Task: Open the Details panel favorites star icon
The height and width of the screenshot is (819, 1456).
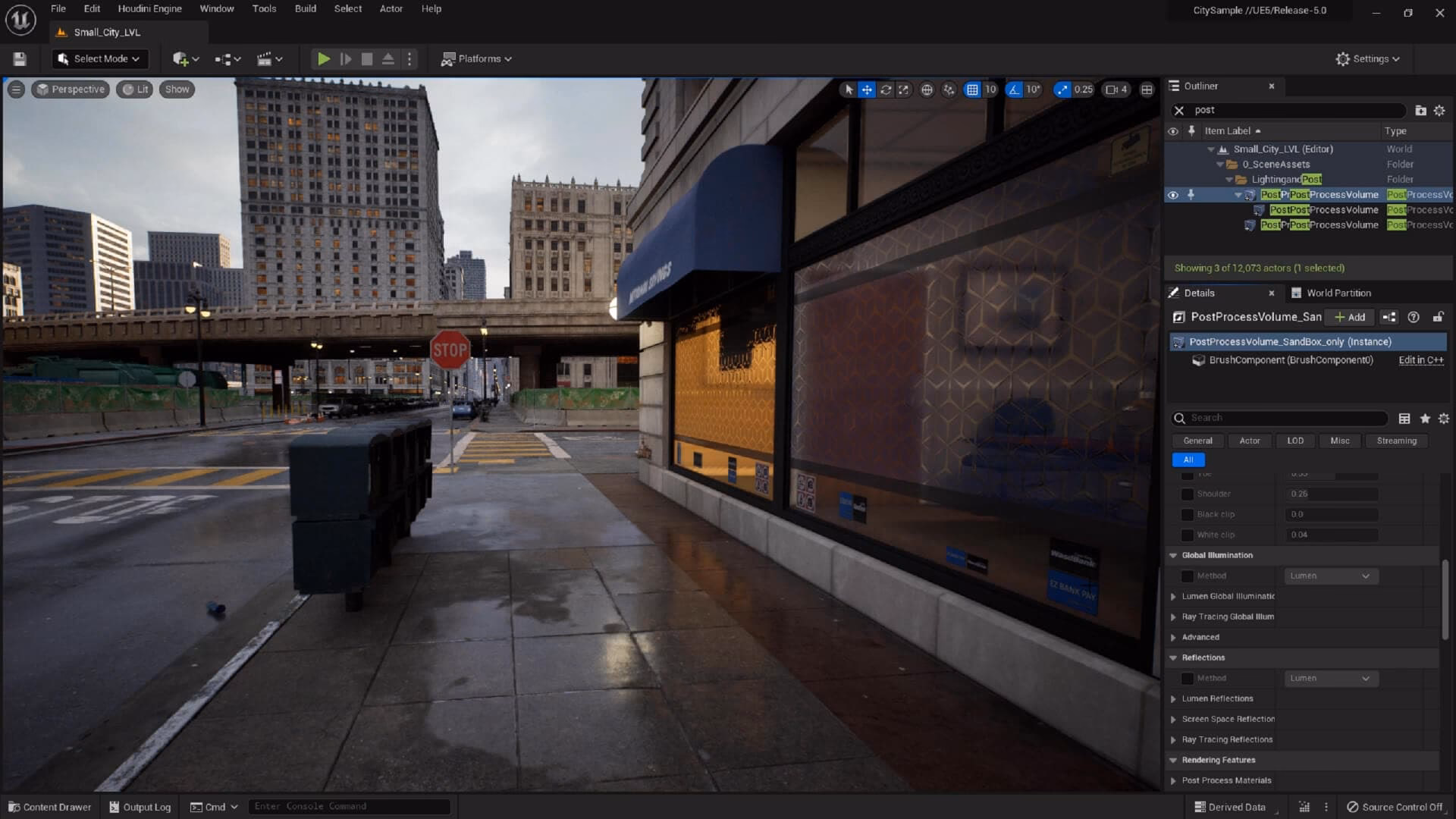Action: [x=1425, y=418]
